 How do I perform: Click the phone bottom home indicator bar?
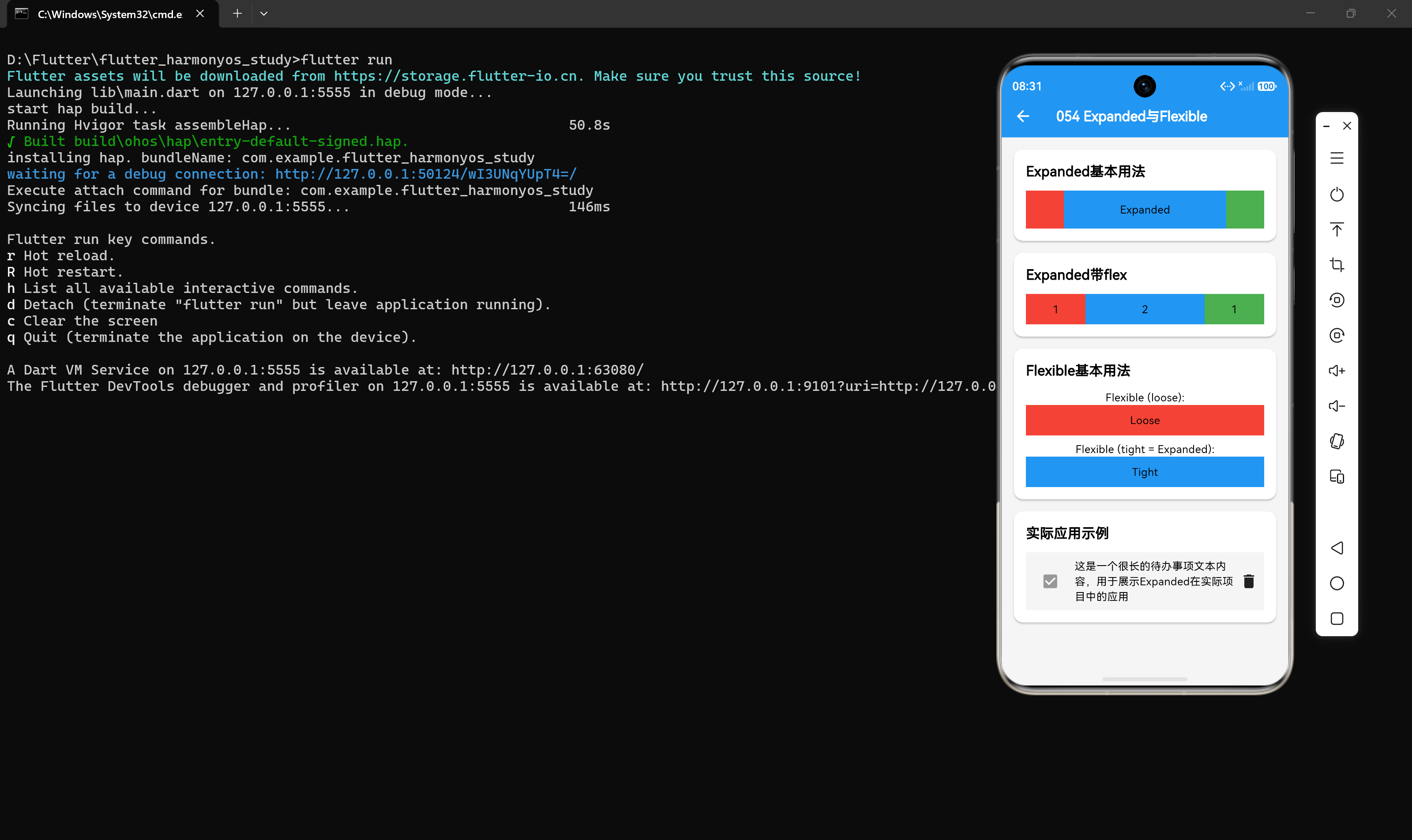[1145, 679]
